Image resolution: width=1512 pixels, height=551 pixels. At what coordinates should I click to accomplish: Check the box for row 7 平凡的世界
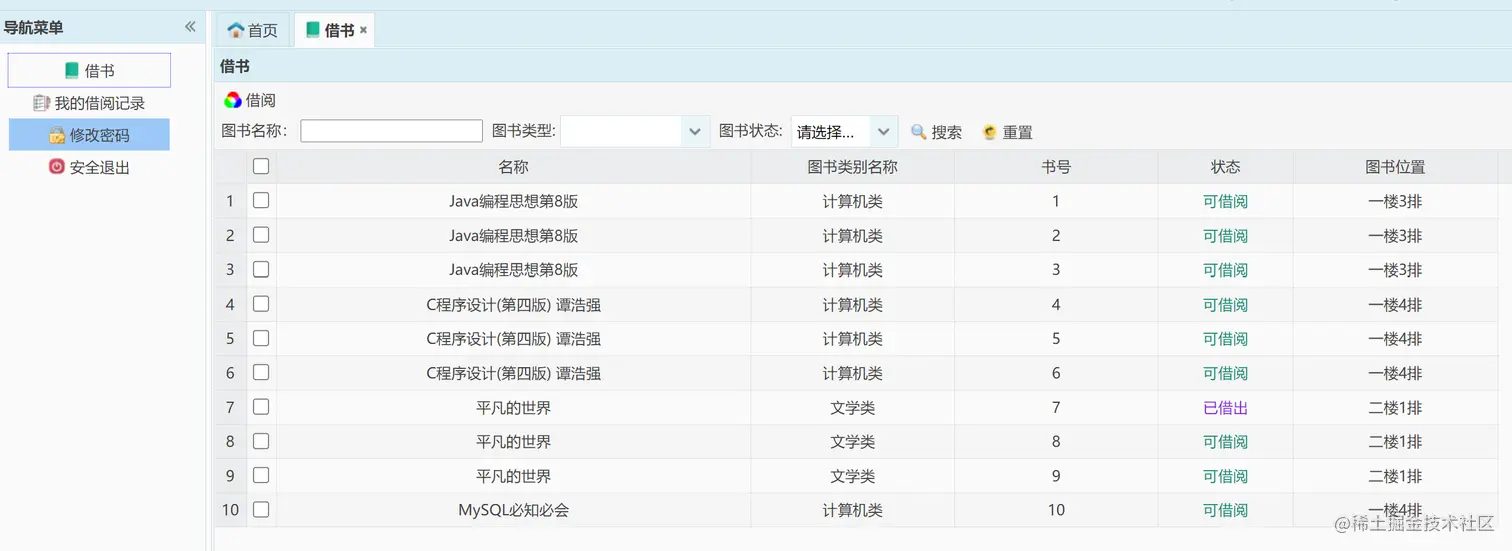click(x=261, y=407)
